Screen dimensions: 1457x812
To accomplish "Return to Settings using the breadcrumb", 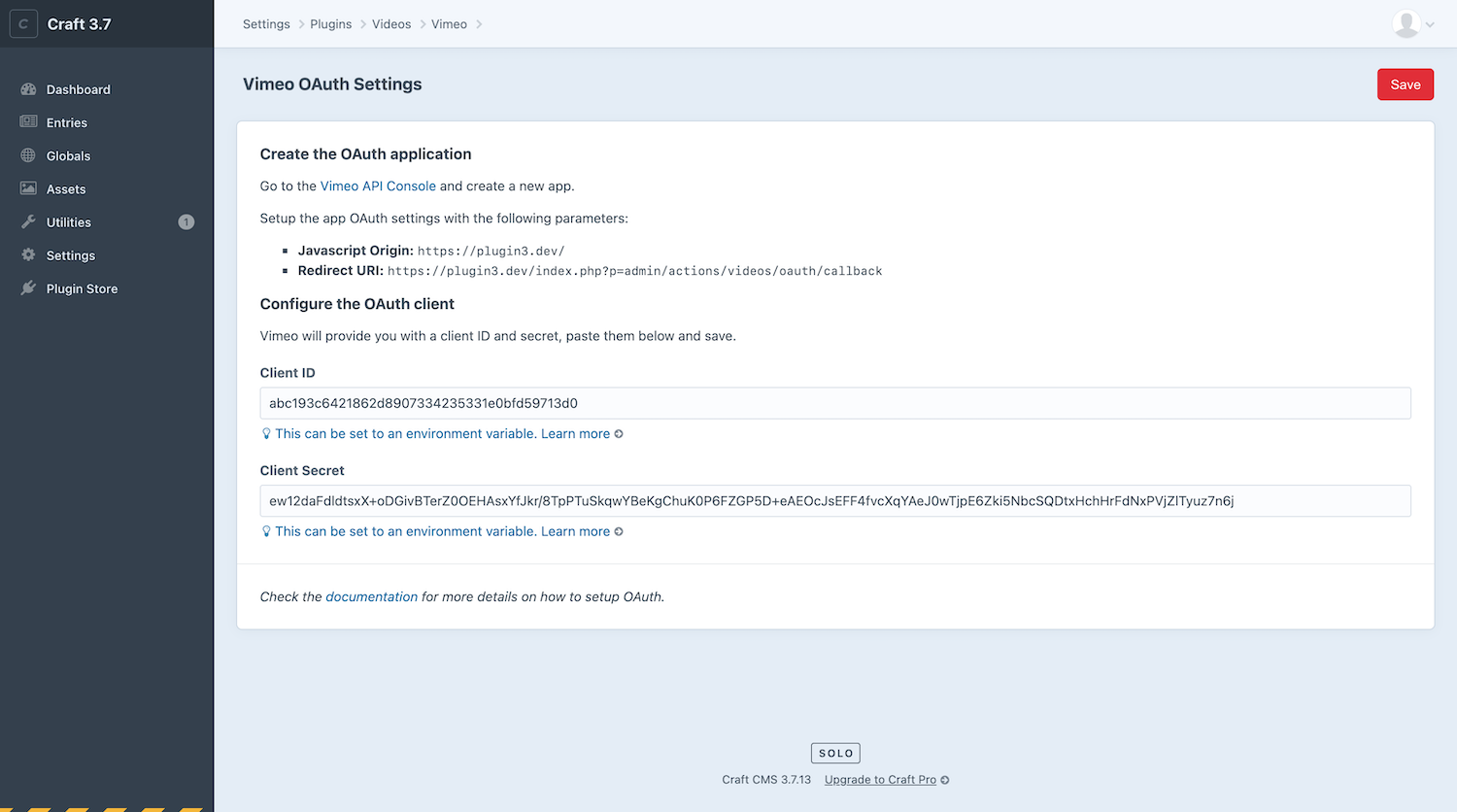I will pyautogui.click(x=266, y=23).
